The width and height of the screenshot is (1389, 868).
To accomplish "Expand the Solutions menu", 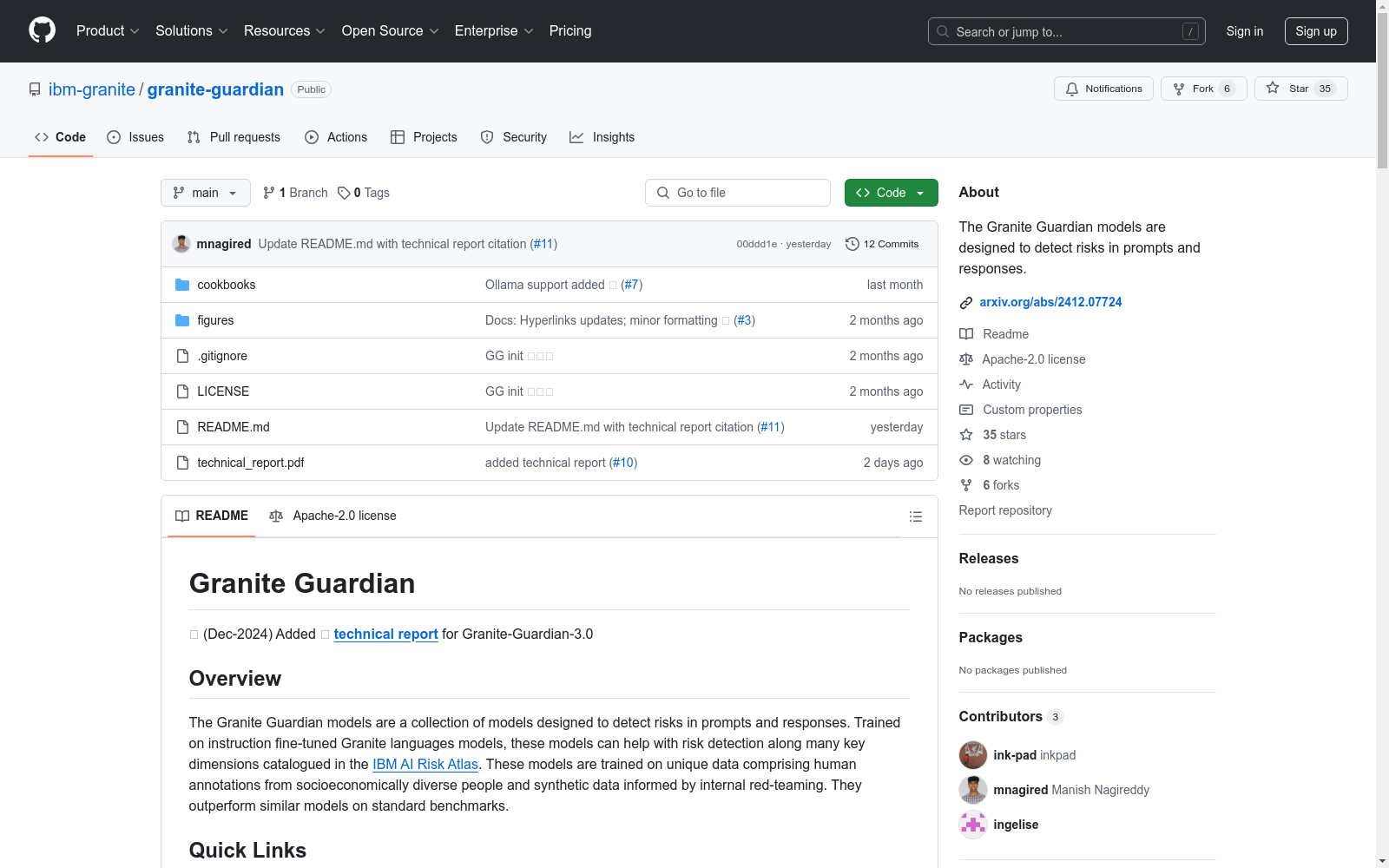I will 191,30.
